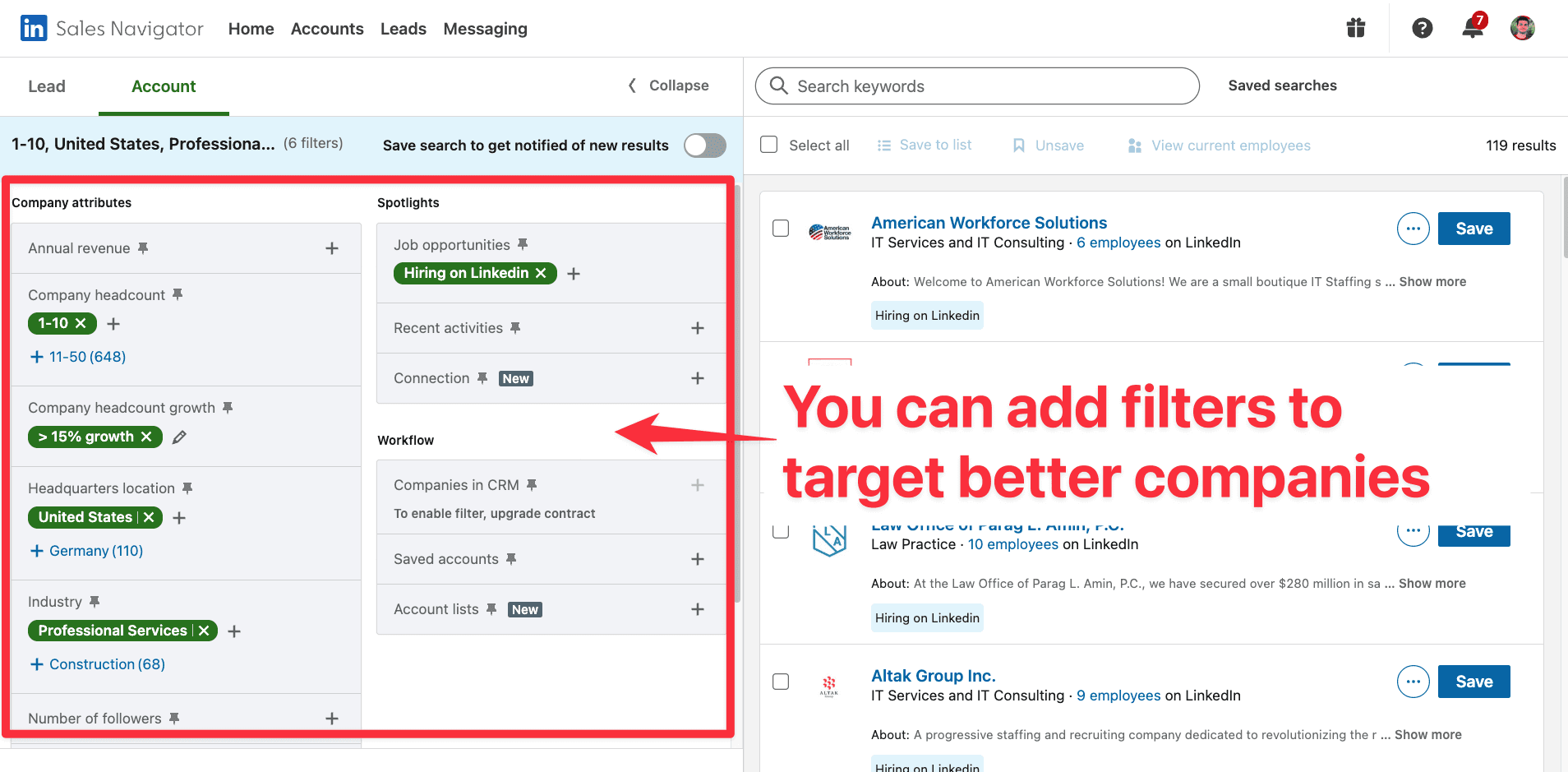Add another headcount range with plus icon
1568x772 pixels.
click(113, 324)
